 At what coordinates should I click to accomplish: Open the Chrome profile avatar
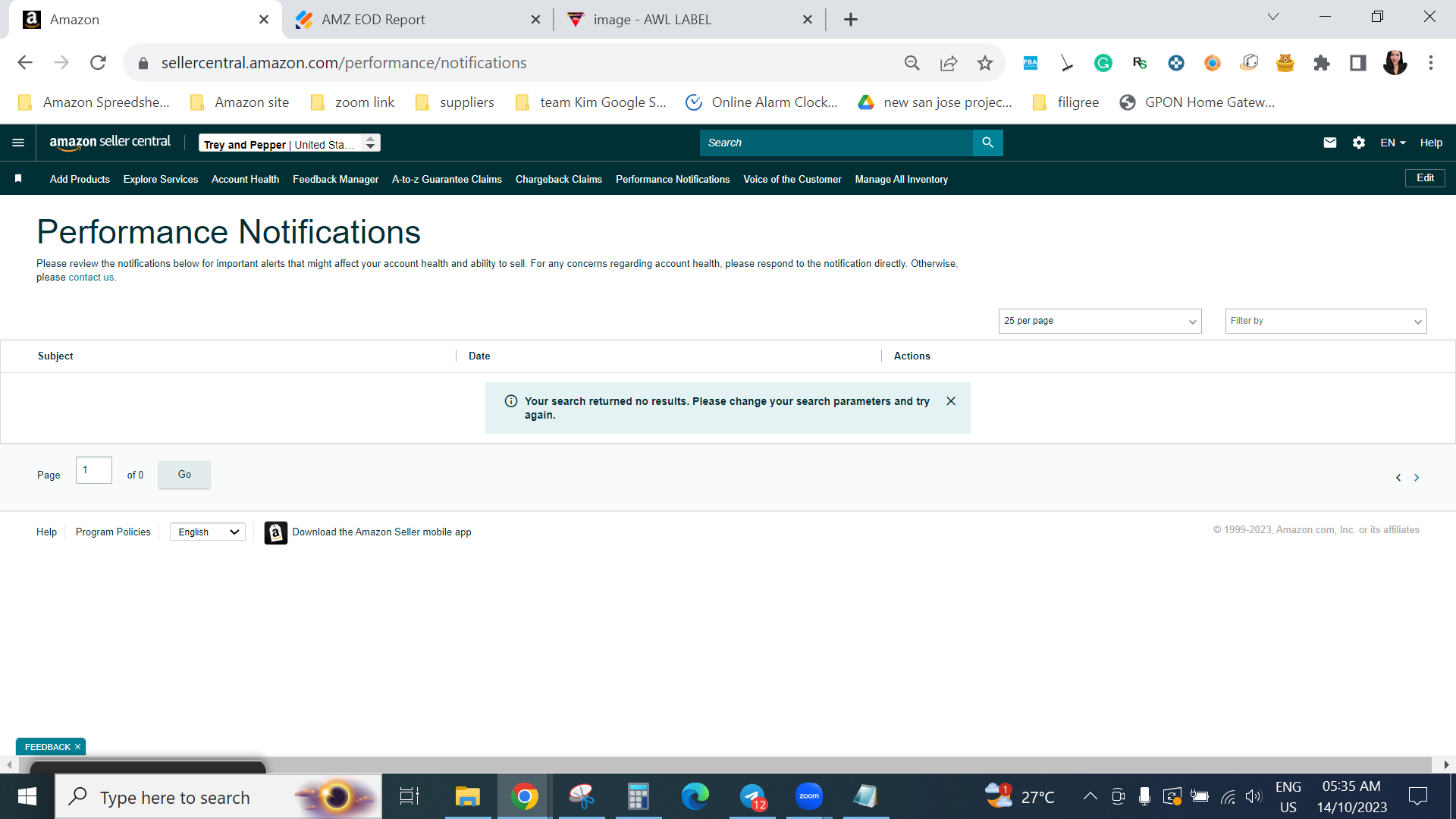(x=1395, y=63)
